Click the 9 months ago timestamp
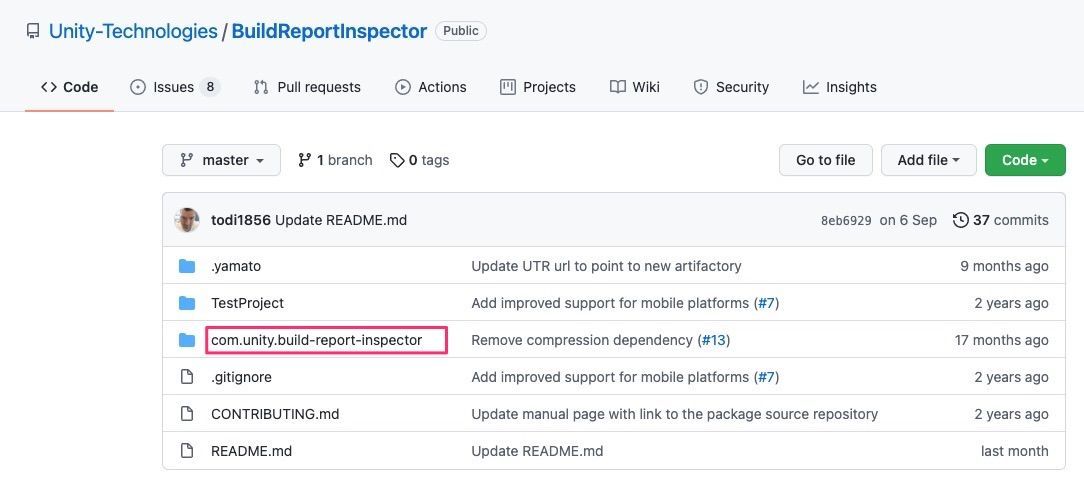This screenshot has height=480, width=1084. [1004, 266]
